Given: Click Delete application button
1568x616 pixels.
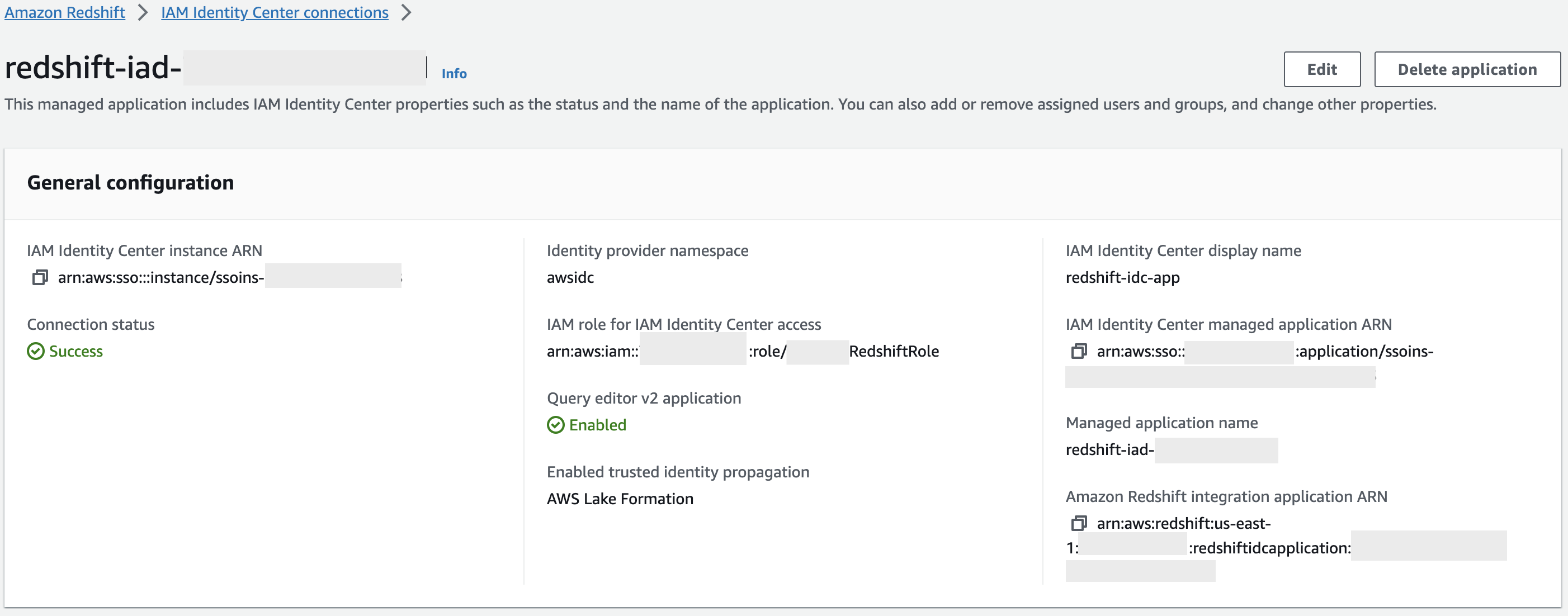Looking at the screenshot, I should (1467, 69).
